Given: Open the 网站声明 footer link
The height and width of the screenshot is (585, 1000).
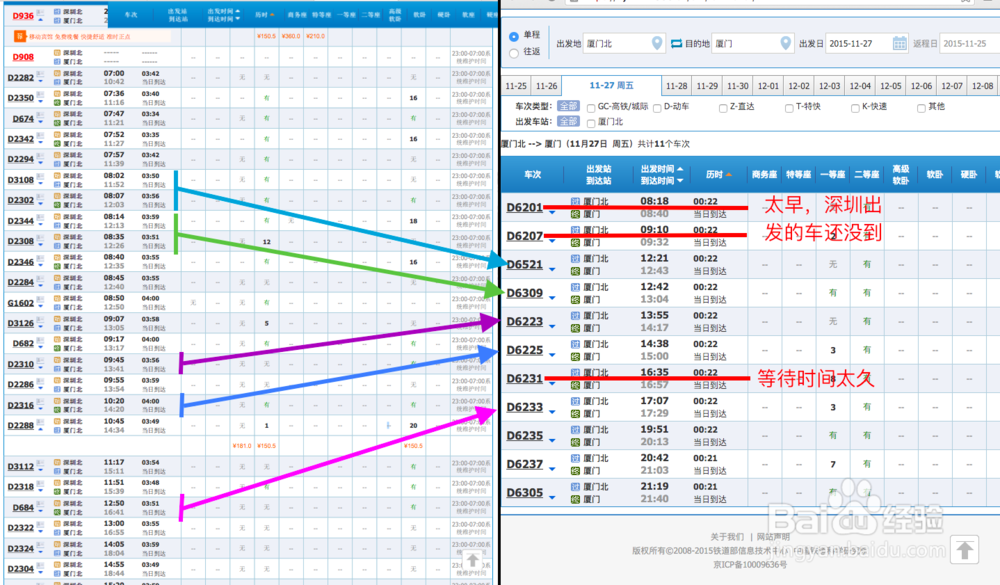Looking at the screenshot, I should [773, 537].
